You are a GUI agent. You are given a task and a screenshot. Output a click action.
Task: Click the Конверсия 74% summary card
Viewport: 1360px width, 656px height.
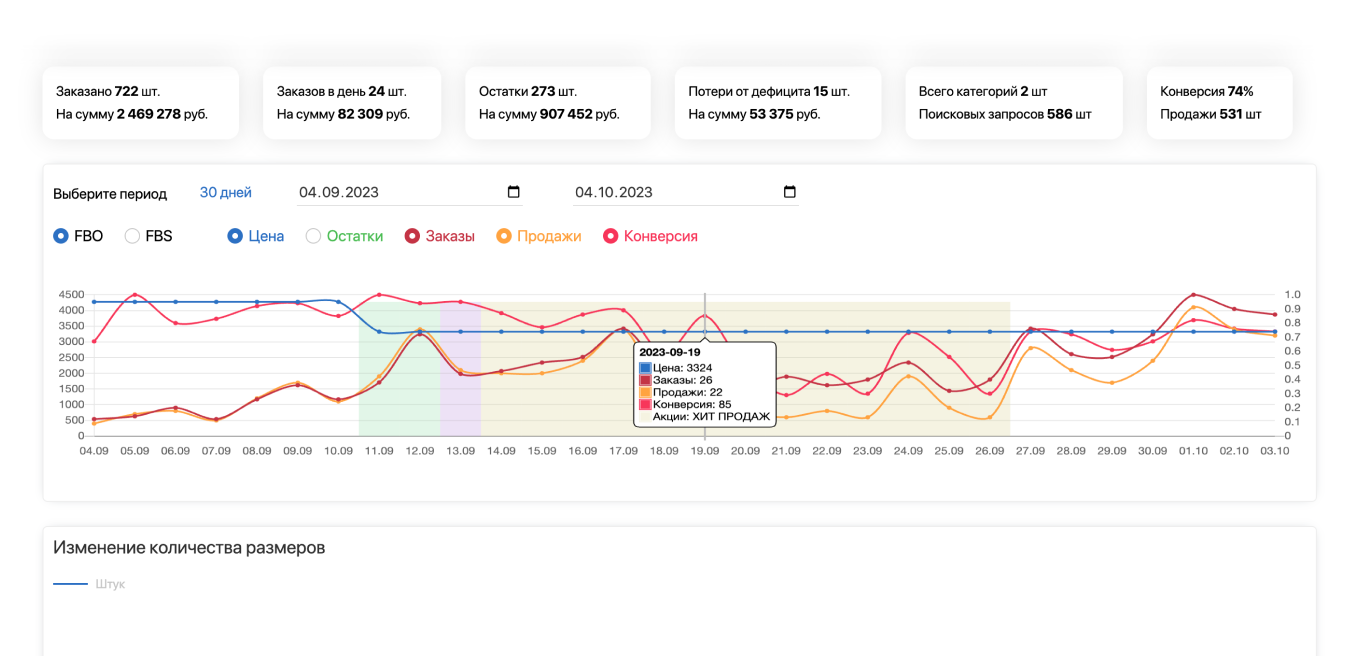coord(1218,103)
